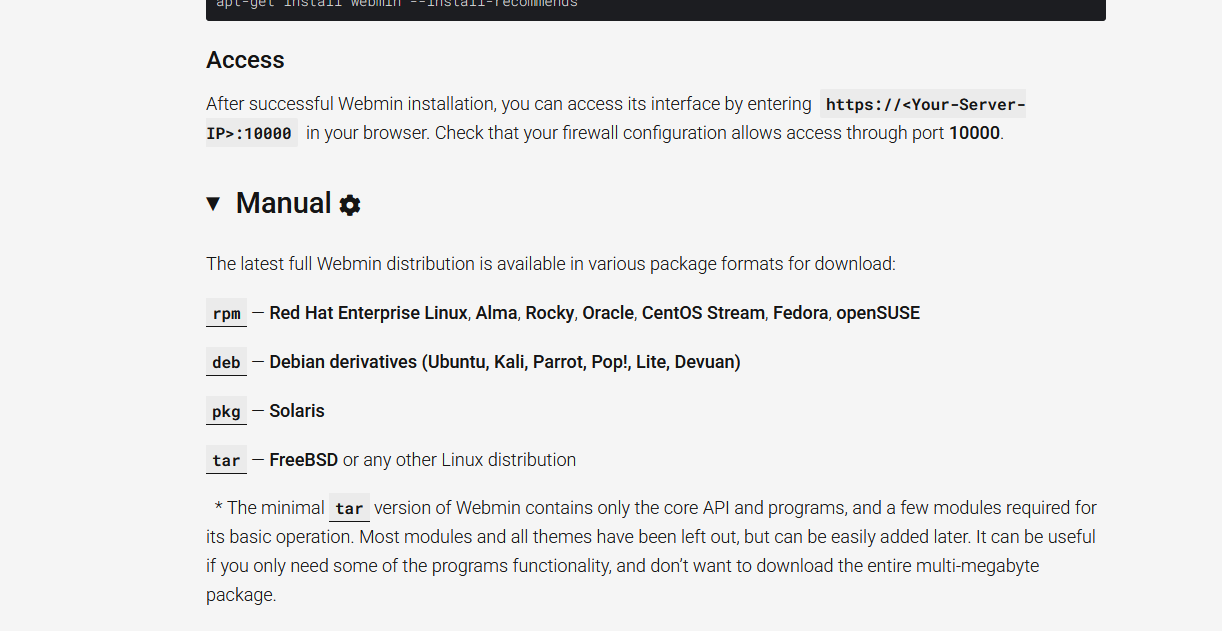The height and width of the screenshot is (631, 1222).
Task: Click the gear icon beside Manual heading
Action: click(x=350, y=205)
